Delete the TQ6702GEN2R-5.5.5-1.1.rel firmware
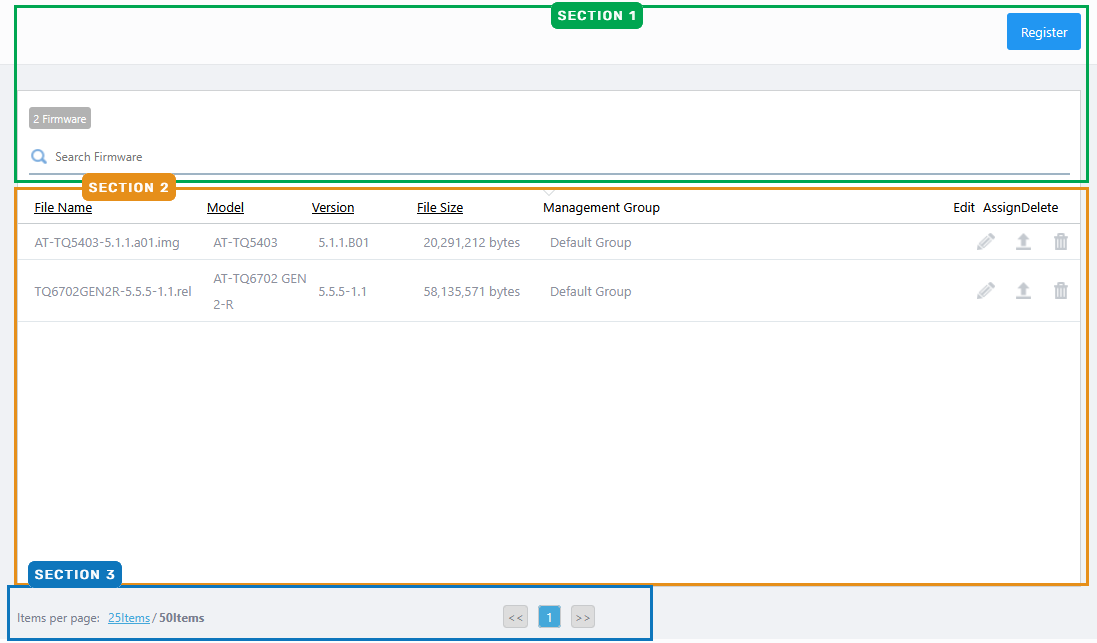 [1061, 291]
